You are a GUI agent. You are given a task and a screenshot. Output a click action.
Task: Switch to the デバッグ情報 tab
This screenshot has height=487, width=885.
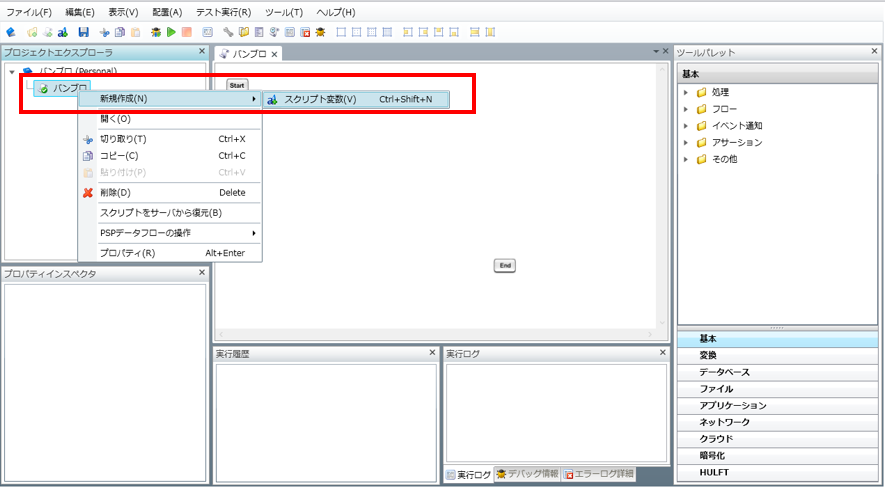[526, 474]
